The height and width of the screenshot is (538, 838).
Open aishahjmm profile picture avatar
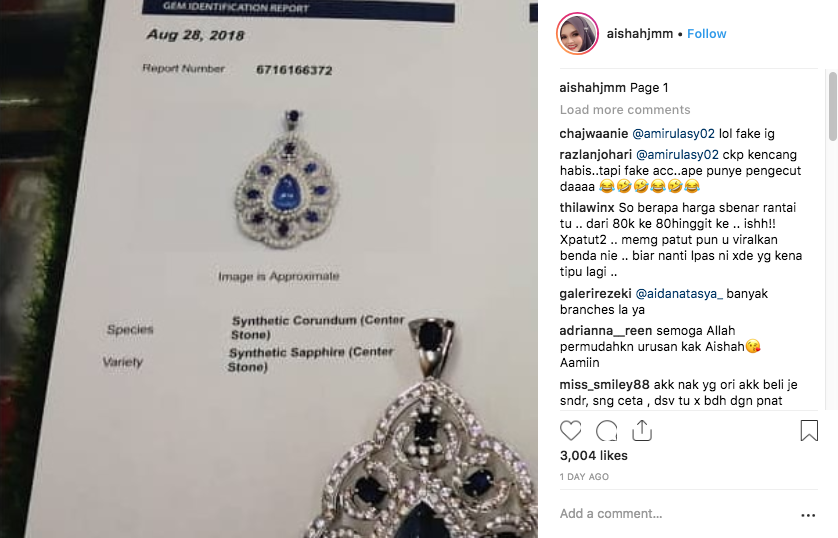(x=577, y=34)
